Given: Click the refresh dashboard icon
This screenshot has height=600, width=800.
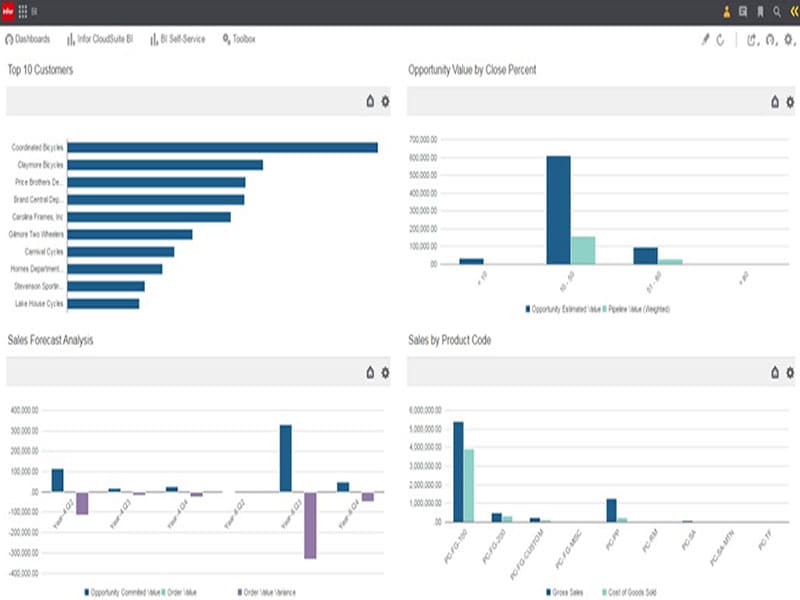Looking at the screenshot, I should [x=720, y=40].
